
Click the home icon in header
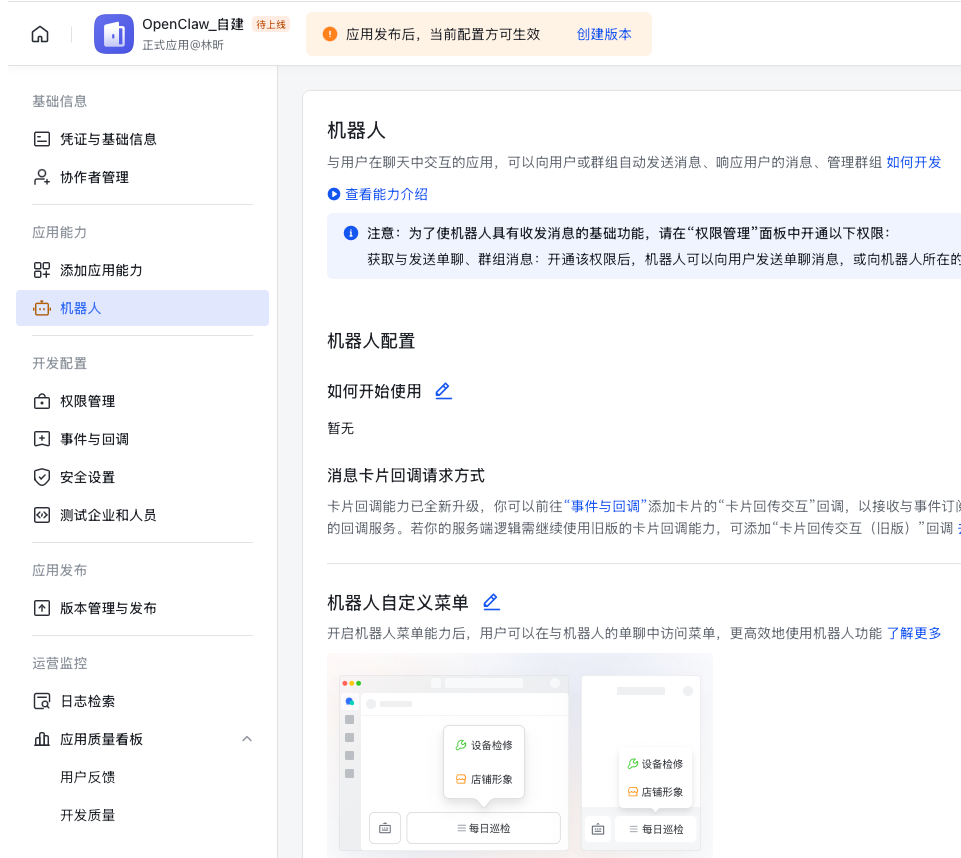pos(40,34)
